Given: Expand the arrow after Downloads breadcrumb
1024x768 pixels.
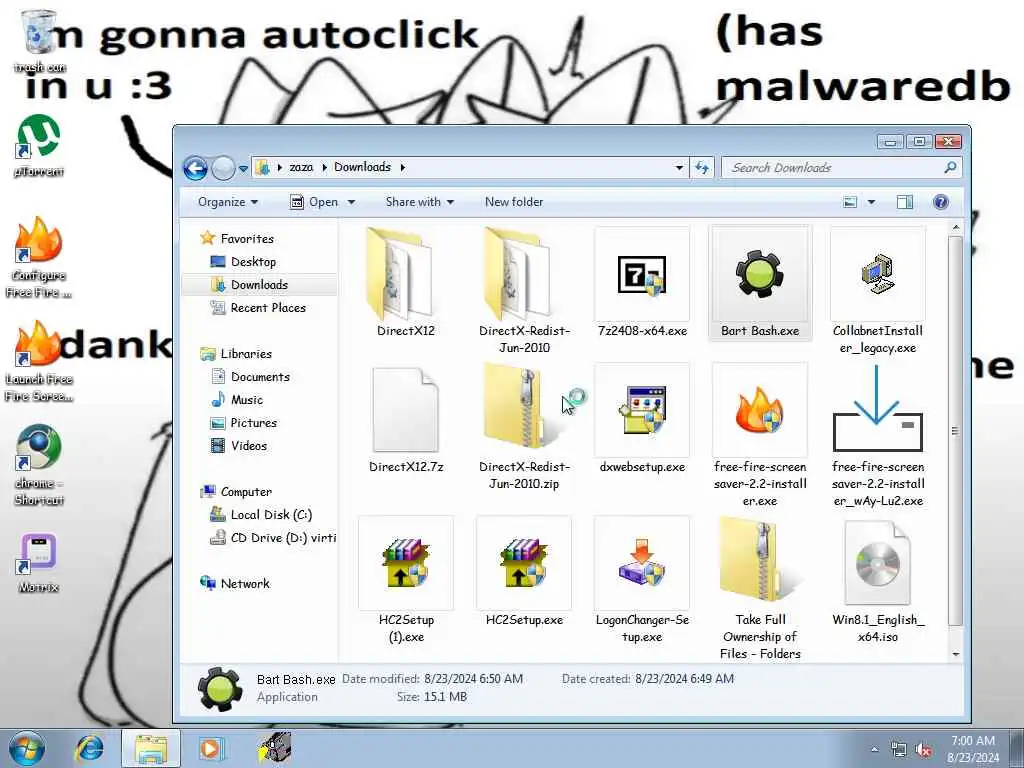Looking at the screenshot, I should coord(402,167).
